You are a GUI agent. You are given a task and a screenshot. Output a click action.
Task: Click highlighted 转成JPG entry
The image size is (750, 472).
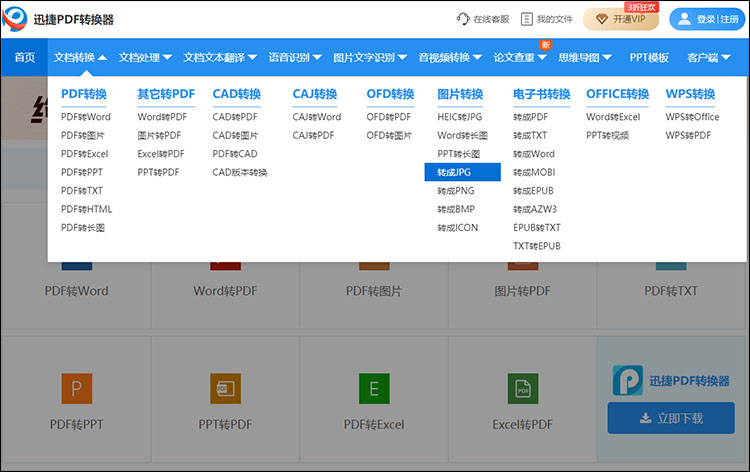tap(463, 172)
